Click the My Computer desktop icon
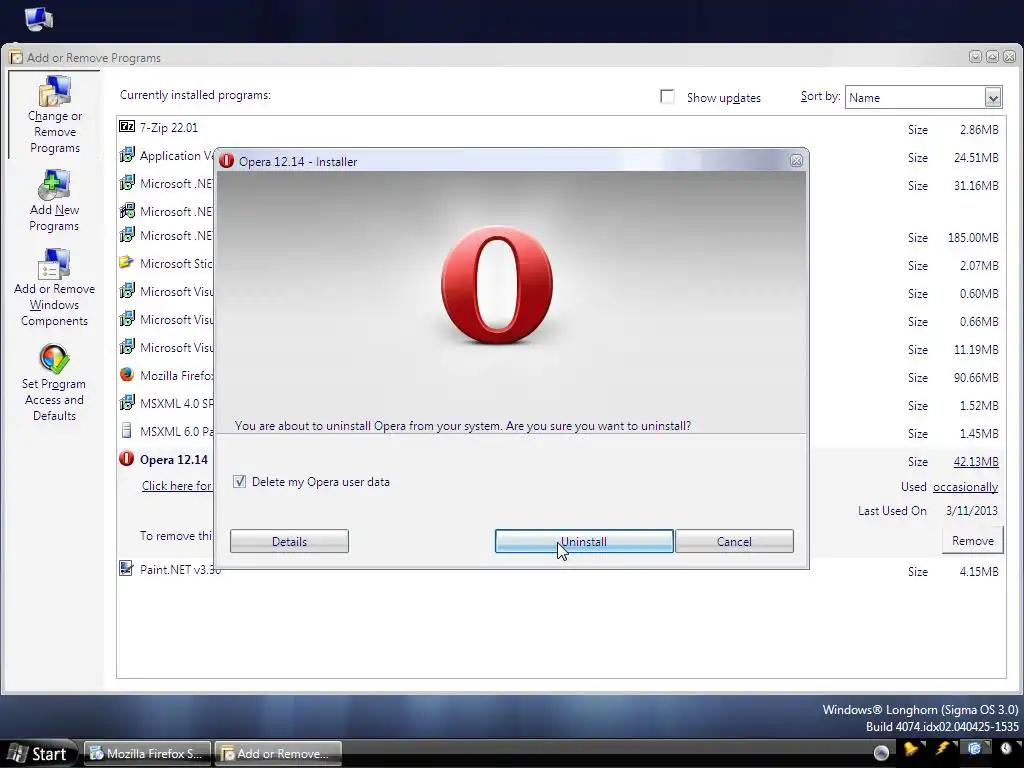 pyautogui.click(x=39, y=18)
